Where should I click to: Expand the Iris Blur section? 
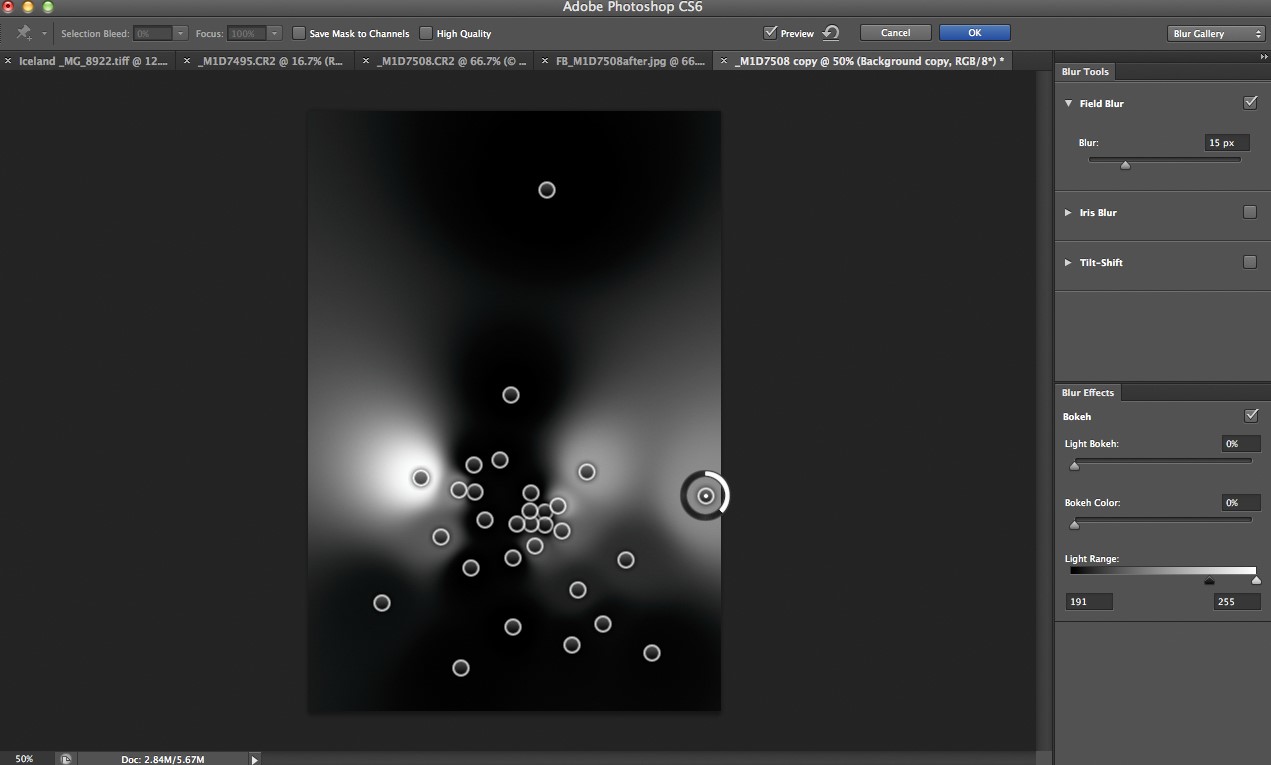tap(1068, 212)
